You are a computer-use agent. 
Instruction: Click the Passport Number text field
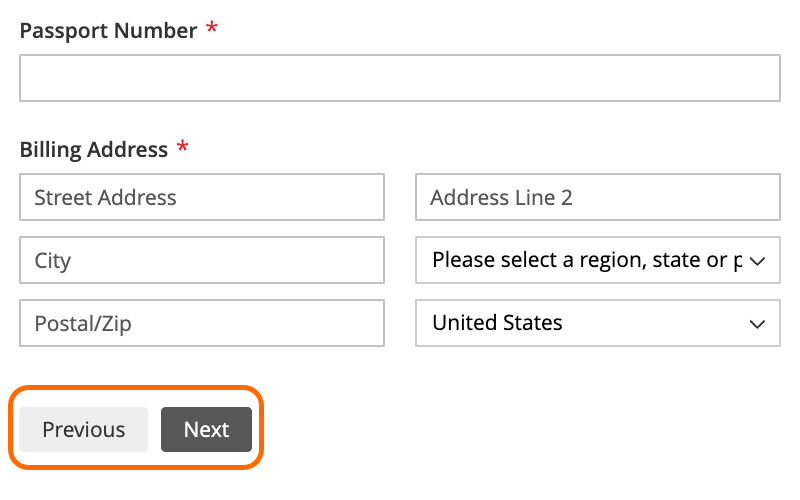coord(399,78)
